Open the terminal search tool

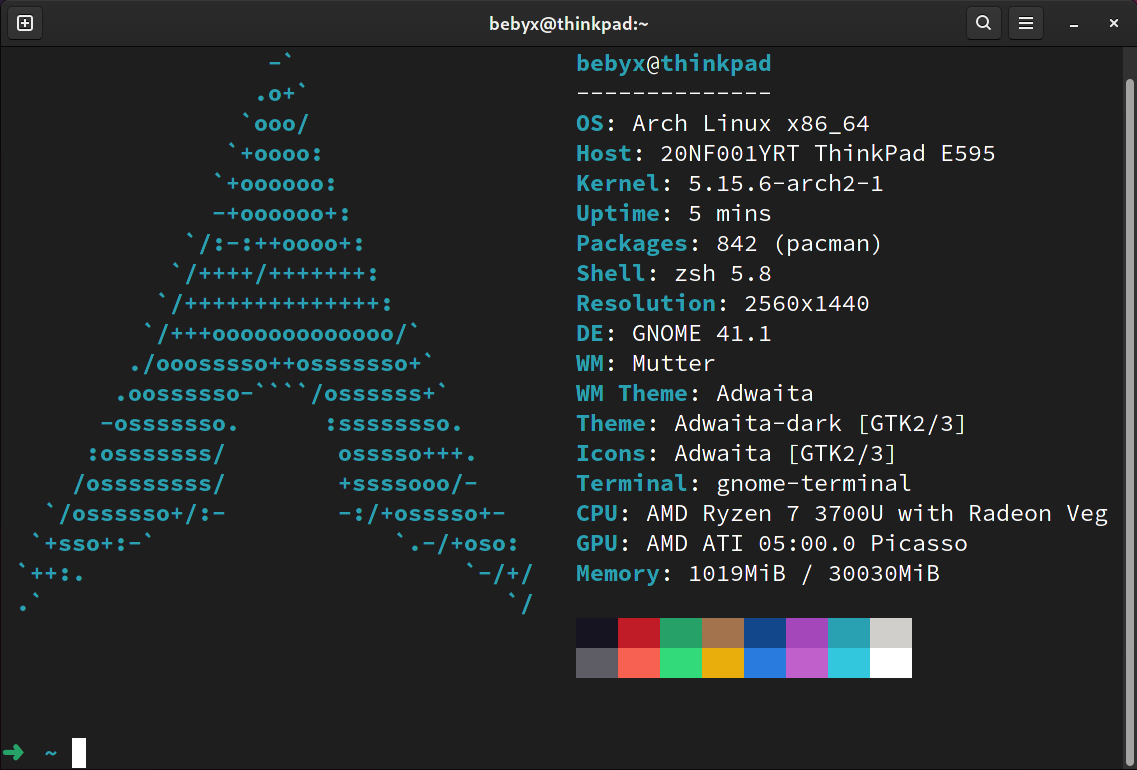983,23
